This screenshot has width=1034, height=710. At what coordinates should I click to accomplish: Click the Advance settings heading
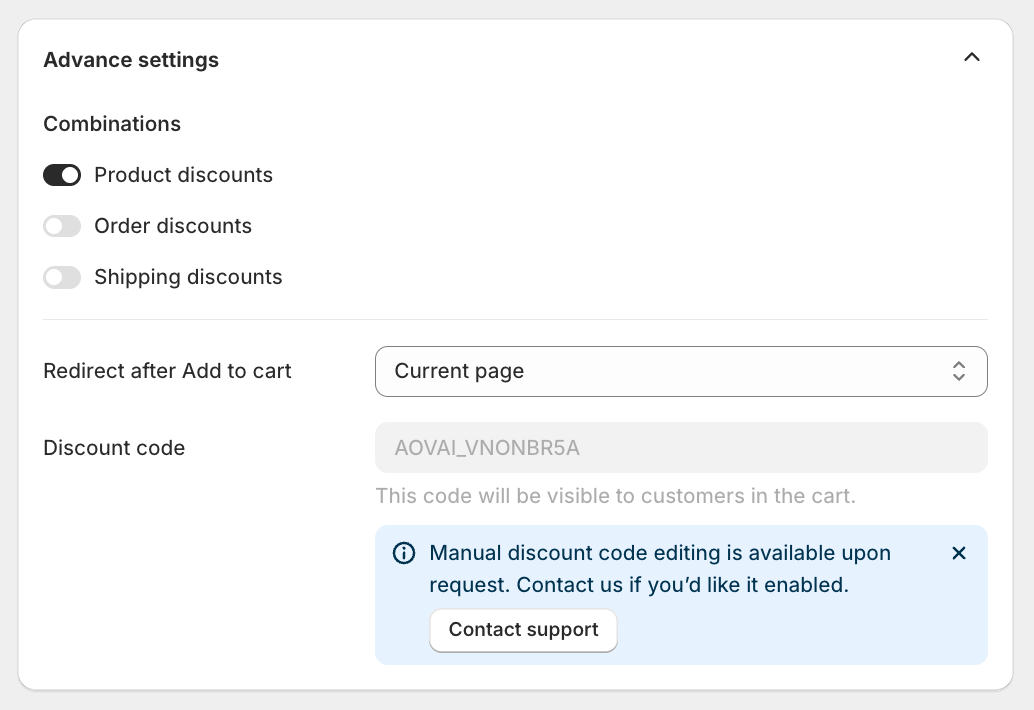[x=131, y=60]
